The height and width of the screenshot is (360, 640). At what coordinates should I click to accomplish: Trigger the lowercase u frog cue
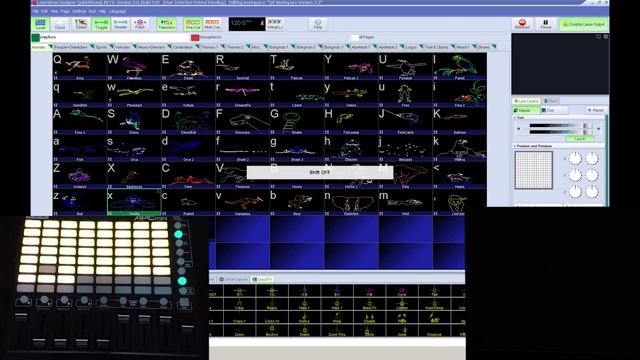(405, 93)
